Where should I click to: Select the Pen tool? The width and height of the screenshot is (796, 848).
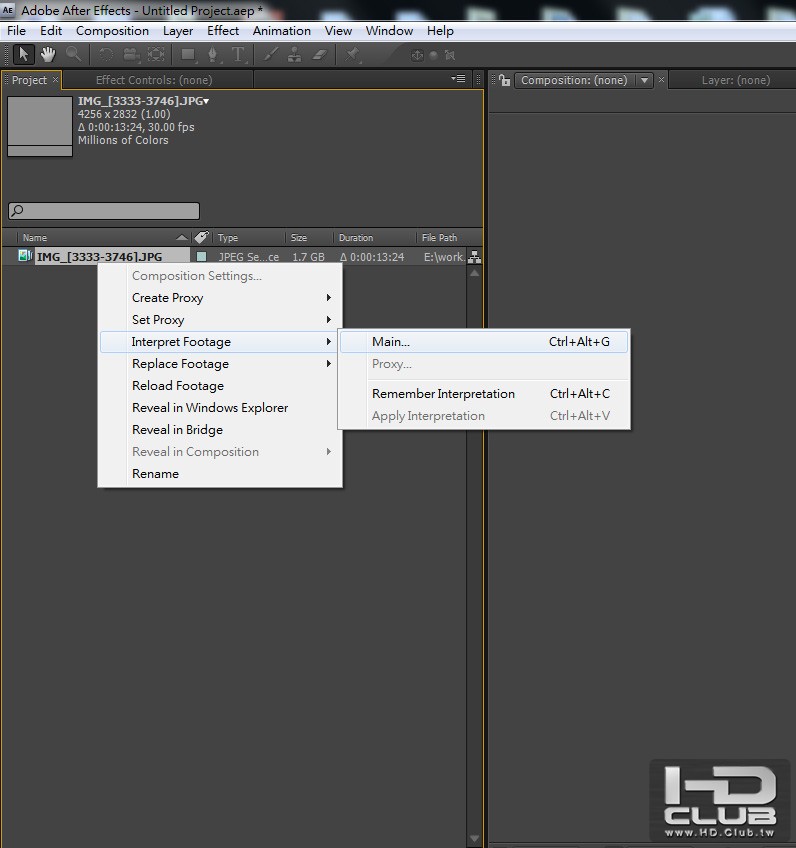(x=213, y=55)
